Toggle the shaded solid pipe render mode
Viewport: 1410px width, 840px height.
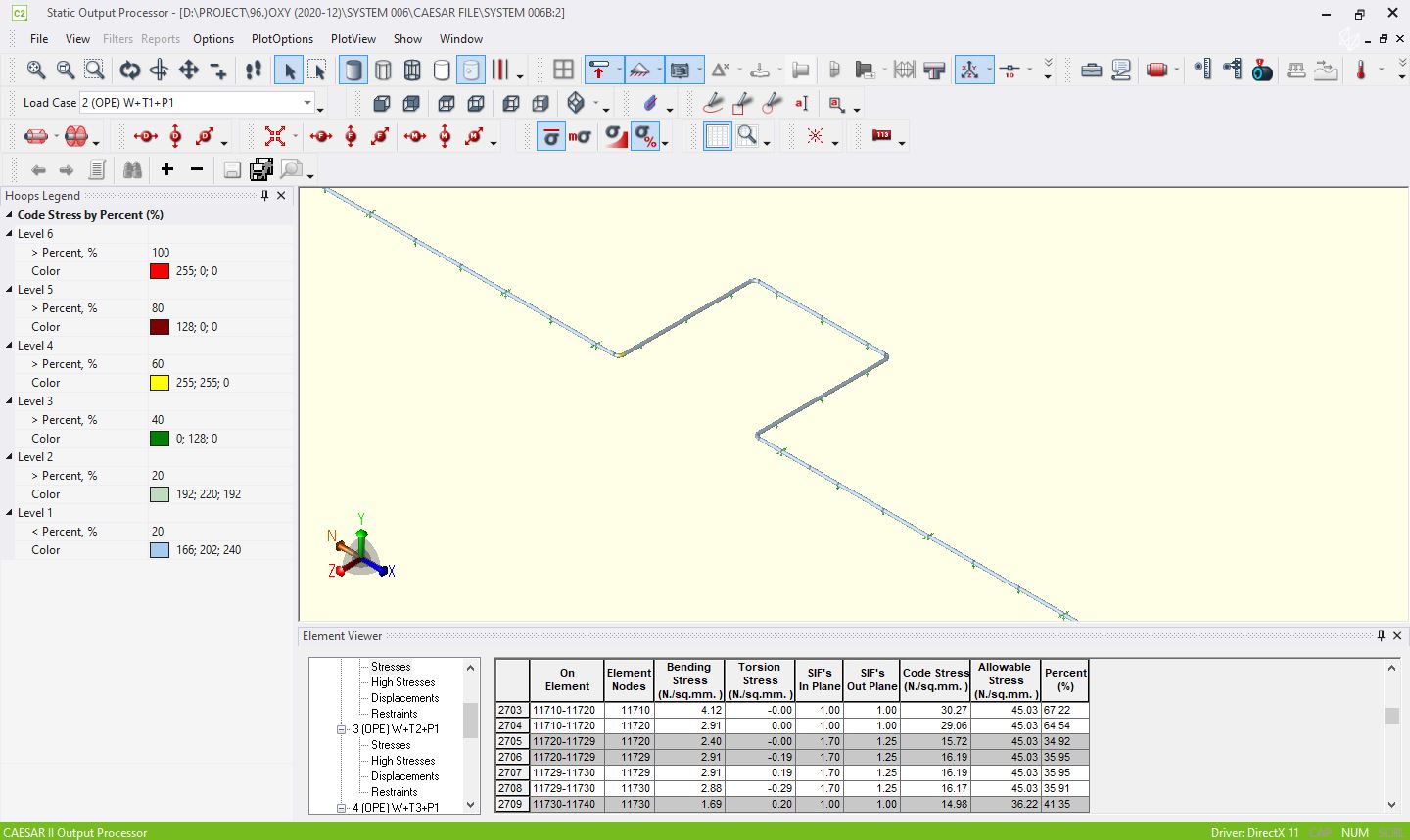[x=353, y=70]
